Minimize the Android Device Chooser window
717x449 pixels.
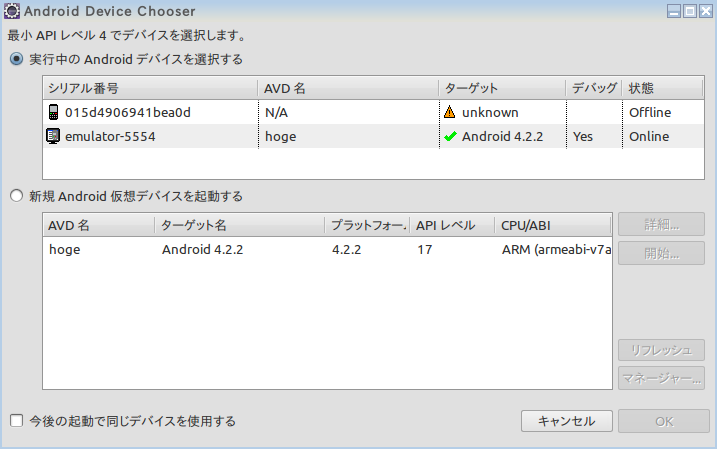[x=674, y=11]
